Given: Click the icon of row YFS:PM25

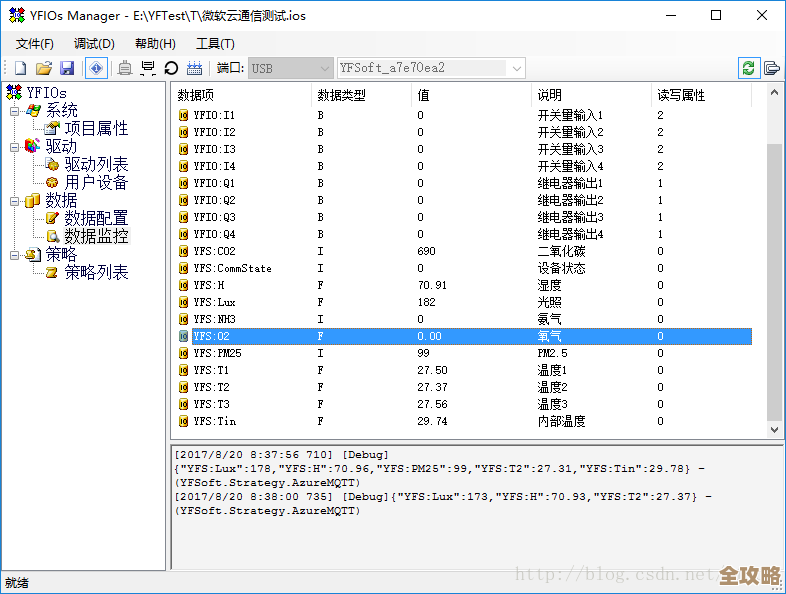Looking at the screenshot, I should 183,354.
